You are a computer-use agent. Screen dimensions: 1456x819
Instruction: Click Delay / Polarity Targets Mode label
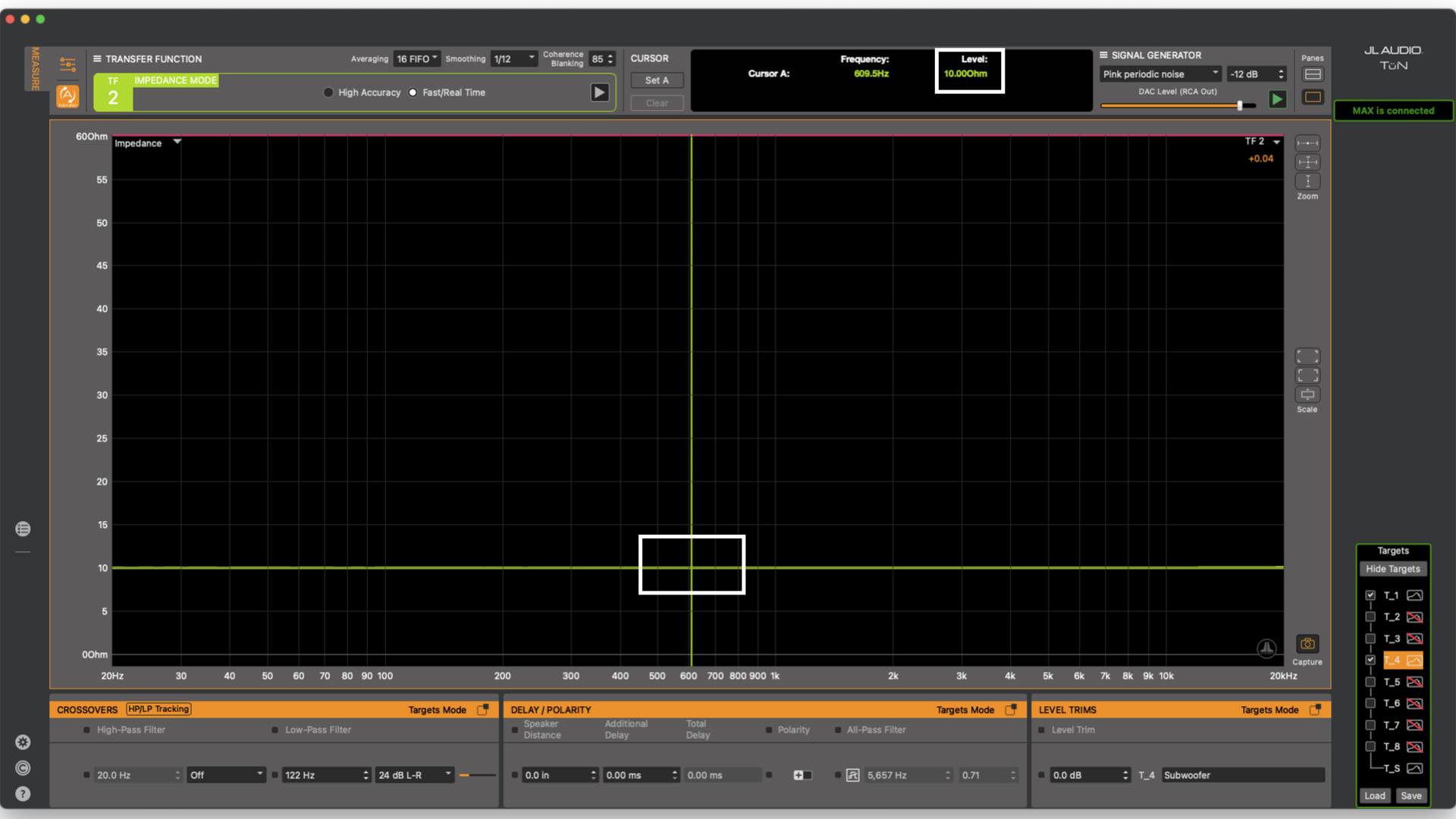965,710
